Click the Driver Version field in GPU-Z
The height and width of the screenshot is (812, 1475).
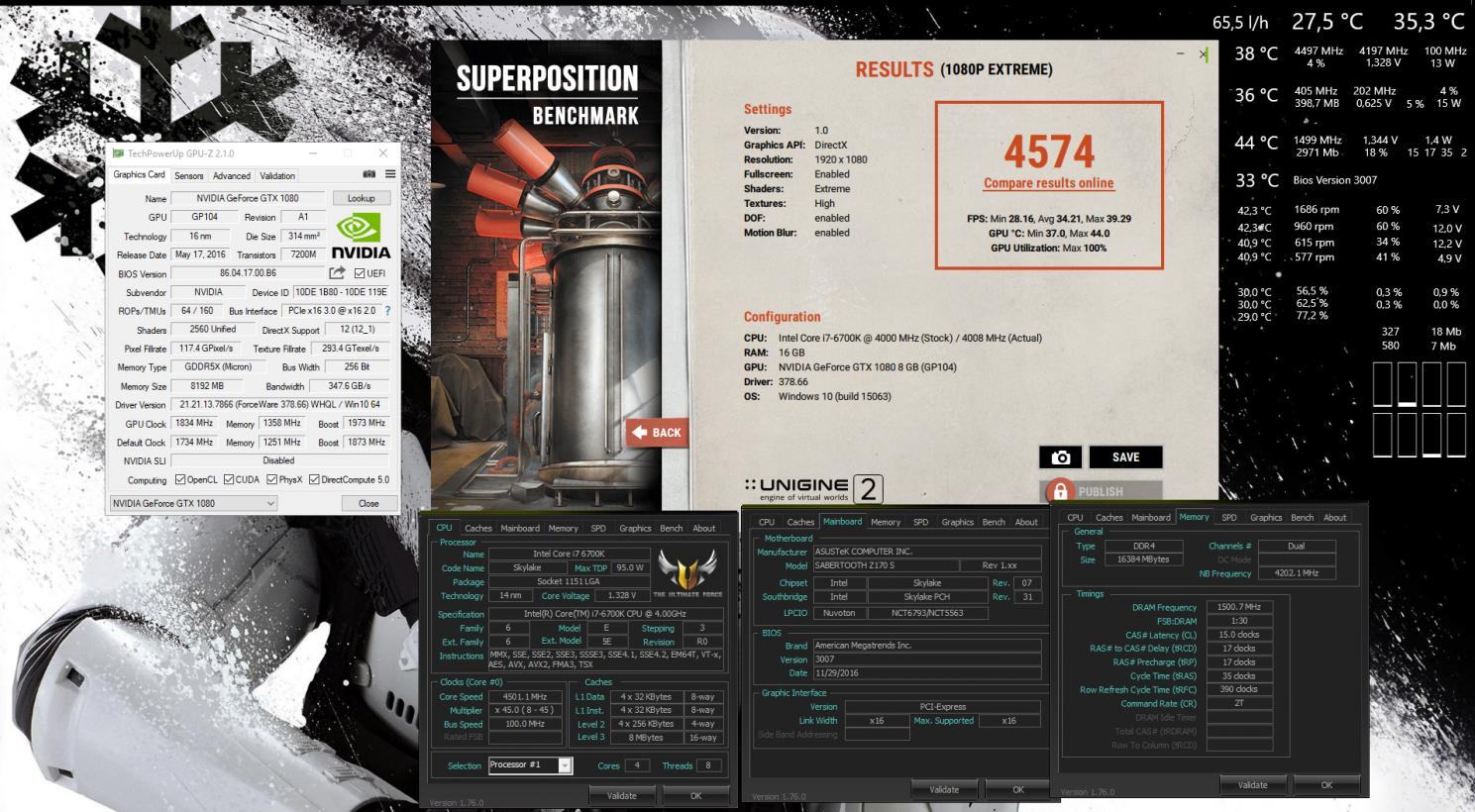coord(280,404)
